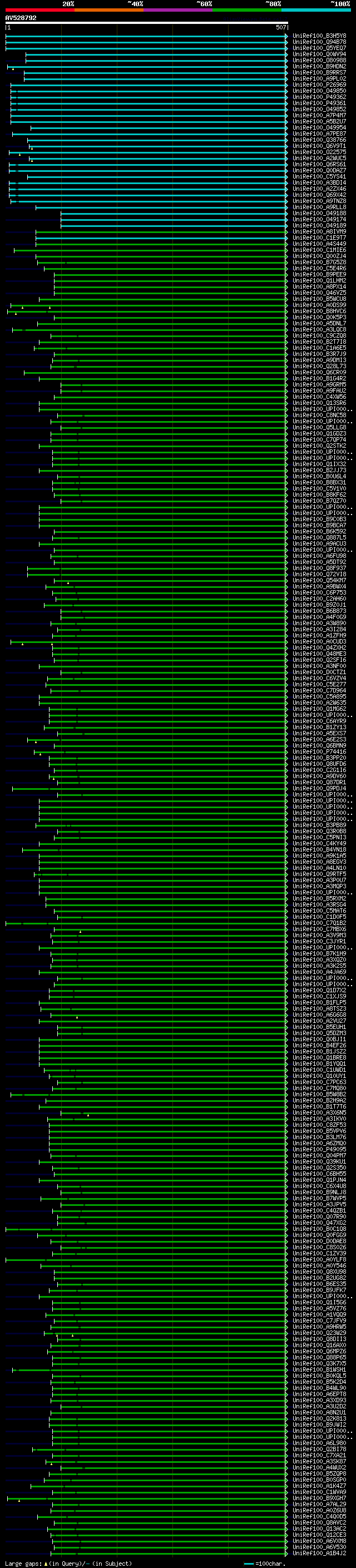Click the arrowhead at the end of the UniRef100_Q94B78 bar
356x1568 pixels.
286,42
